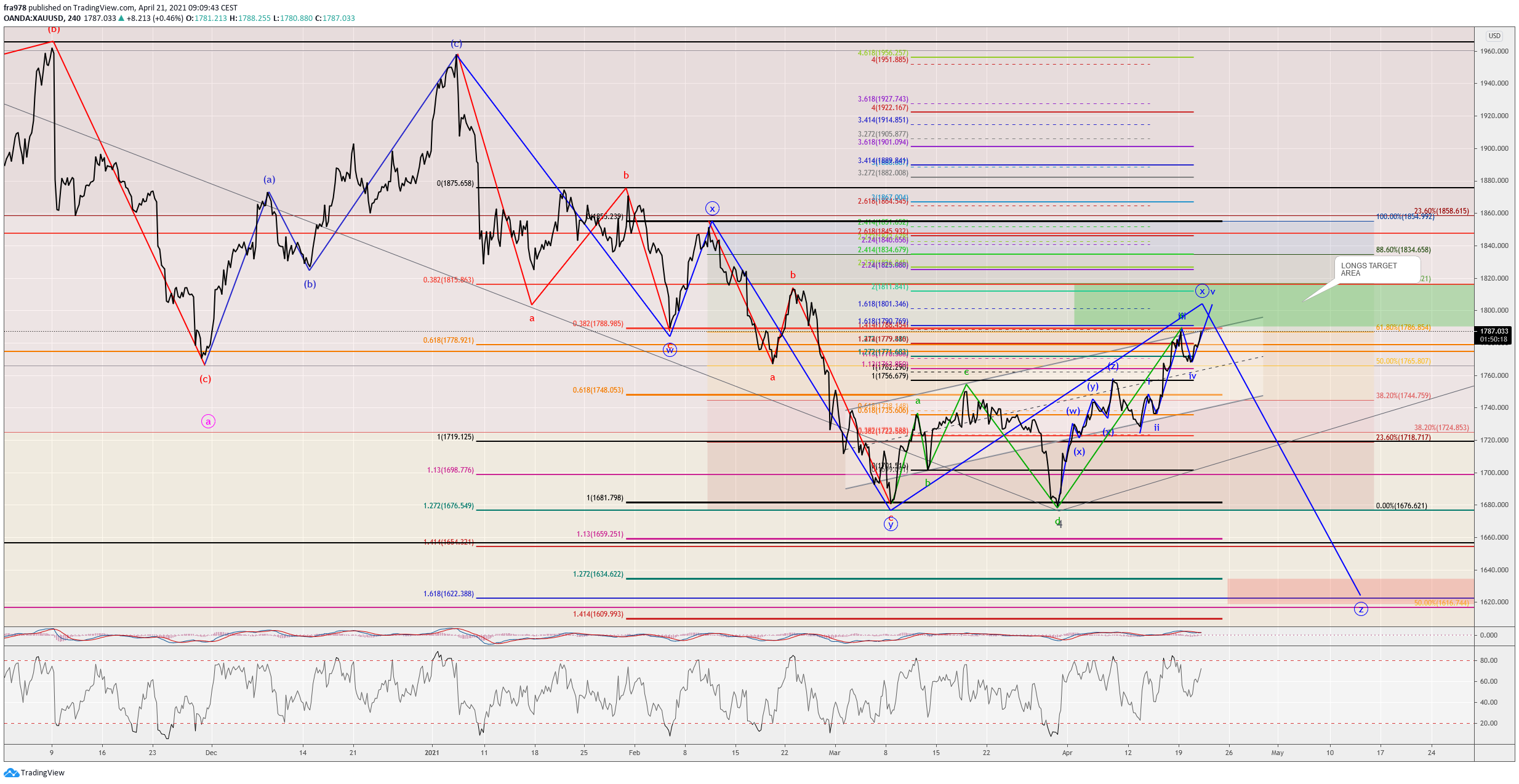
Task: Click the blue iii wave label
Action: (x=1182, y=316)
